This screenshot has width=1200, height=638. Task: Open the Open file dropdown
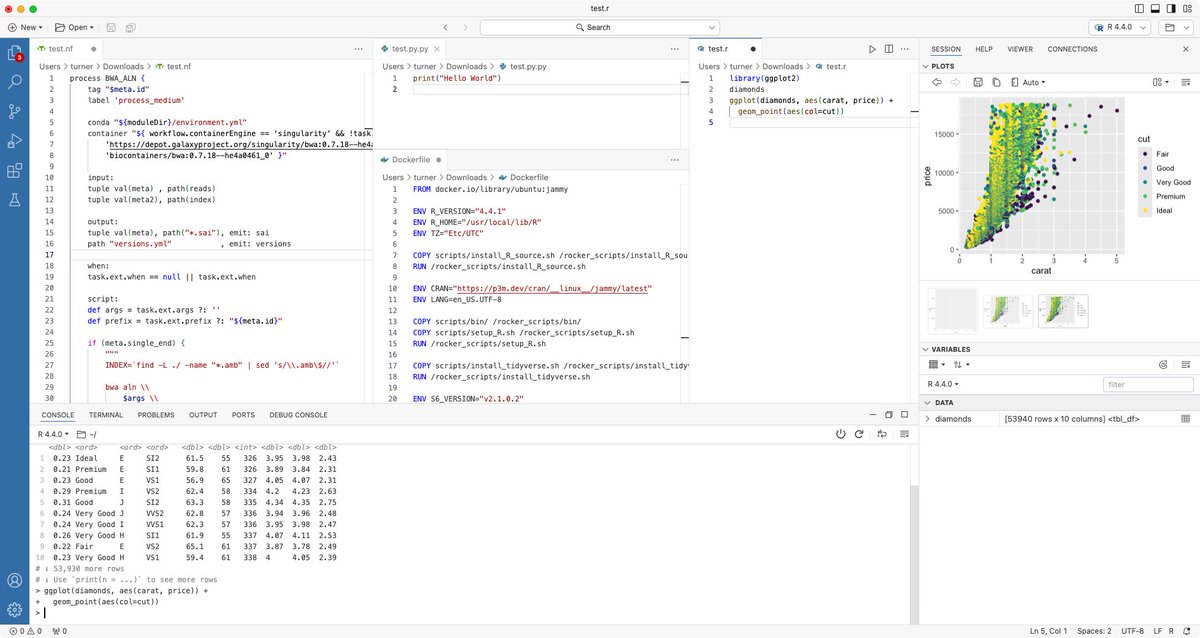click(x=75, y=27)
